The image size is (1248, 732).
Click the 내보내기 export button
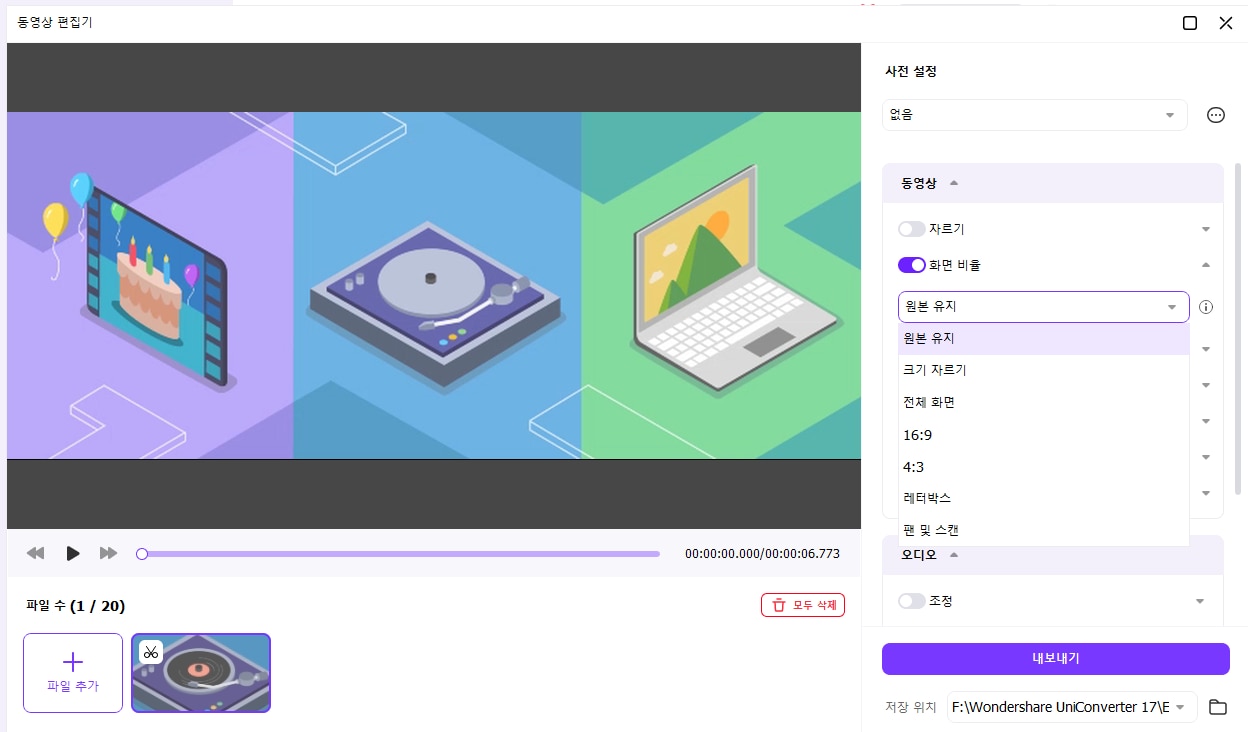point(1054,658)
